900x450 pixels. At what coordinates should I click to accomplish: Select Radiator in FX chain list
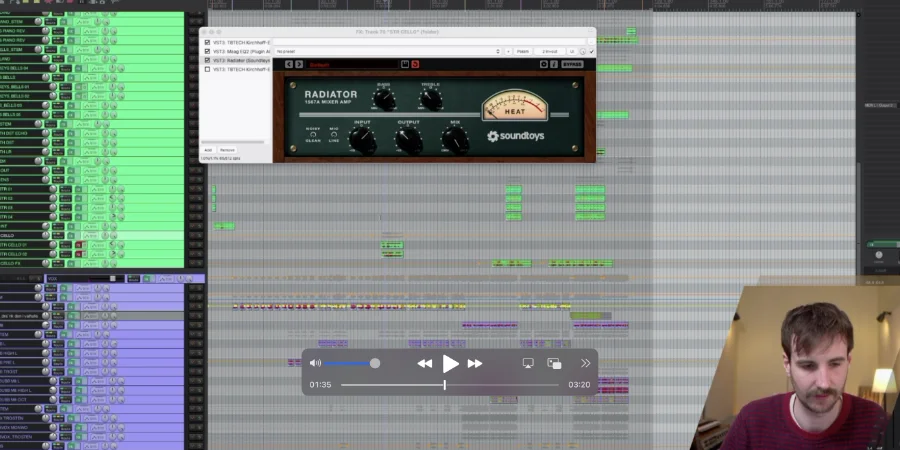point(241,60)
